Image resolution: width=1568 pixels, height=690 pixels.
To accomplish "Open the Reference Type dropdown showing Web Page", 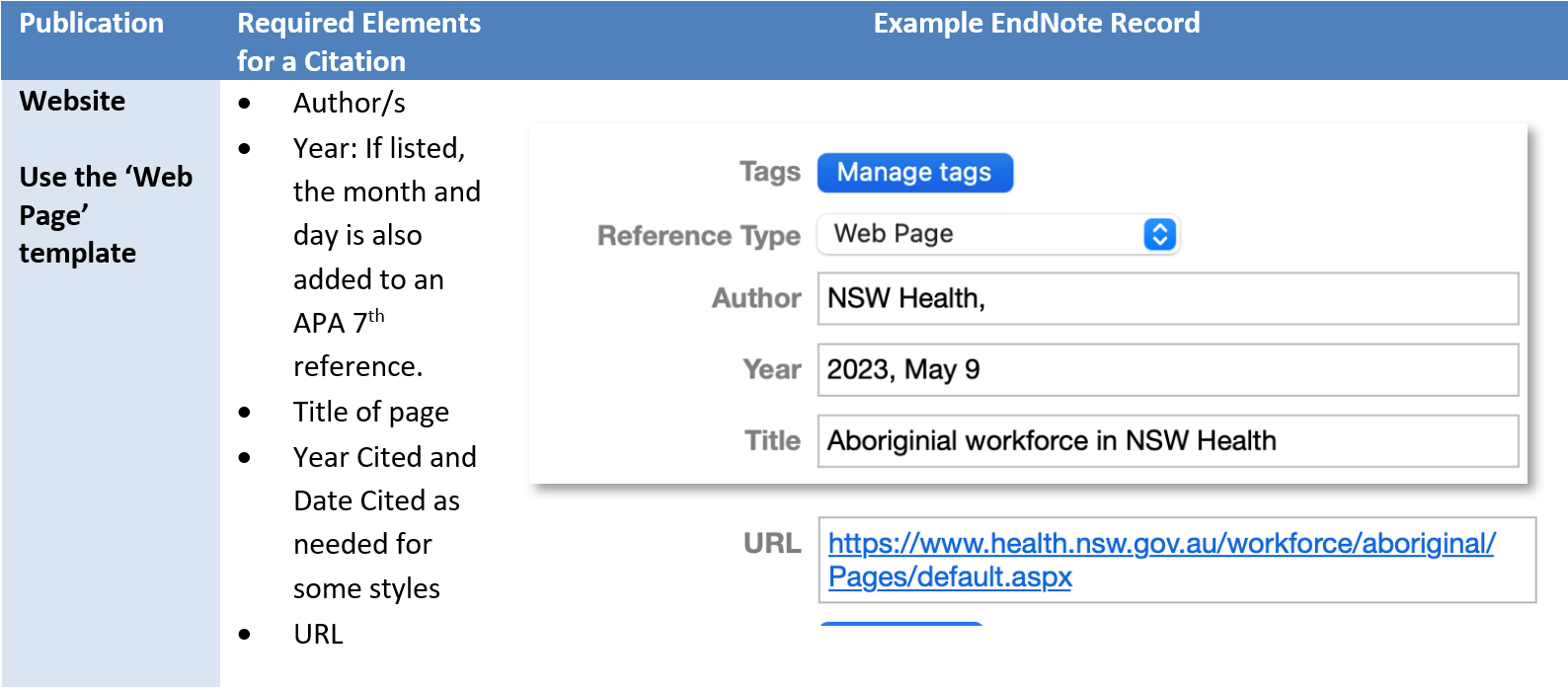I will click(x=998, y=234).
